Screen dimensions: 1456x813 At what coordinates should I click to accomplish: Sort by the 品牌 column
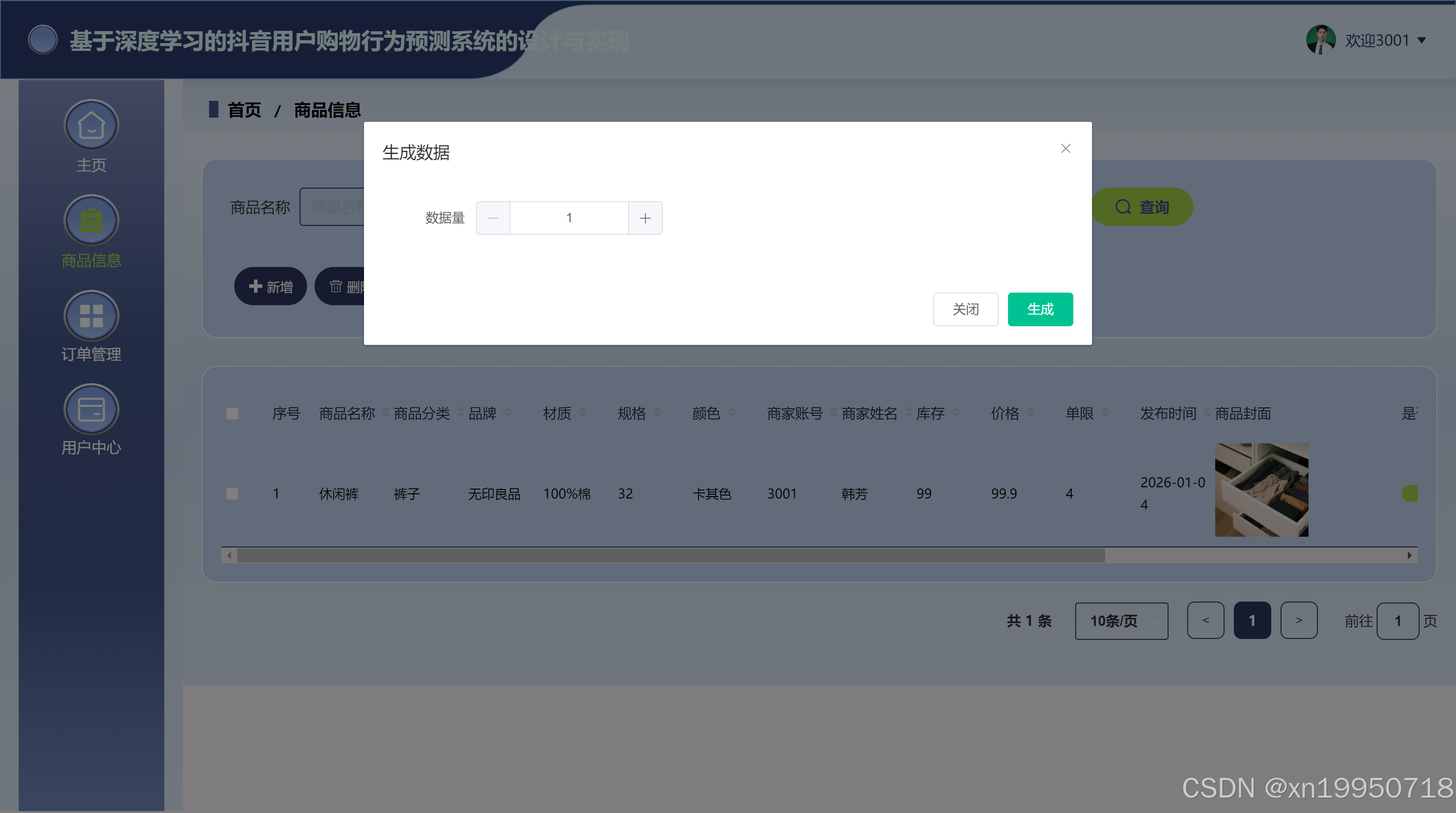pyautogui.click(x=508, y=413)
